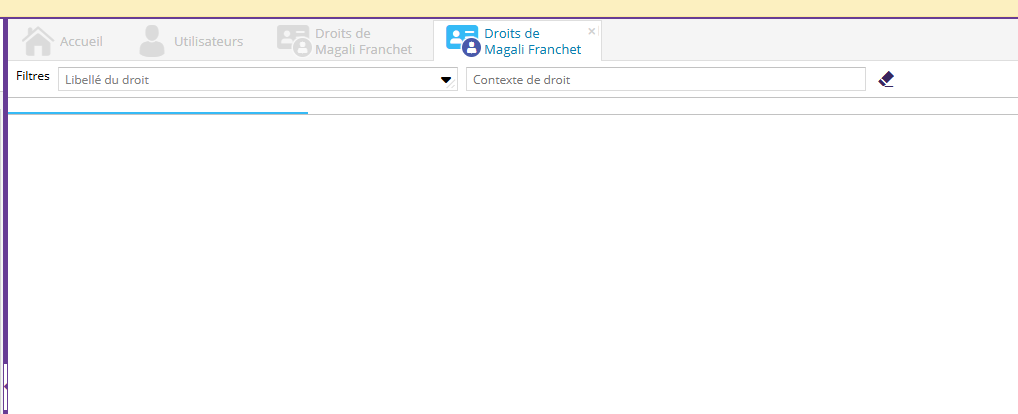Viewport: 1018px width, 414px height.
Task: Focus the Contexte de droit field
Action: [665, 79]
